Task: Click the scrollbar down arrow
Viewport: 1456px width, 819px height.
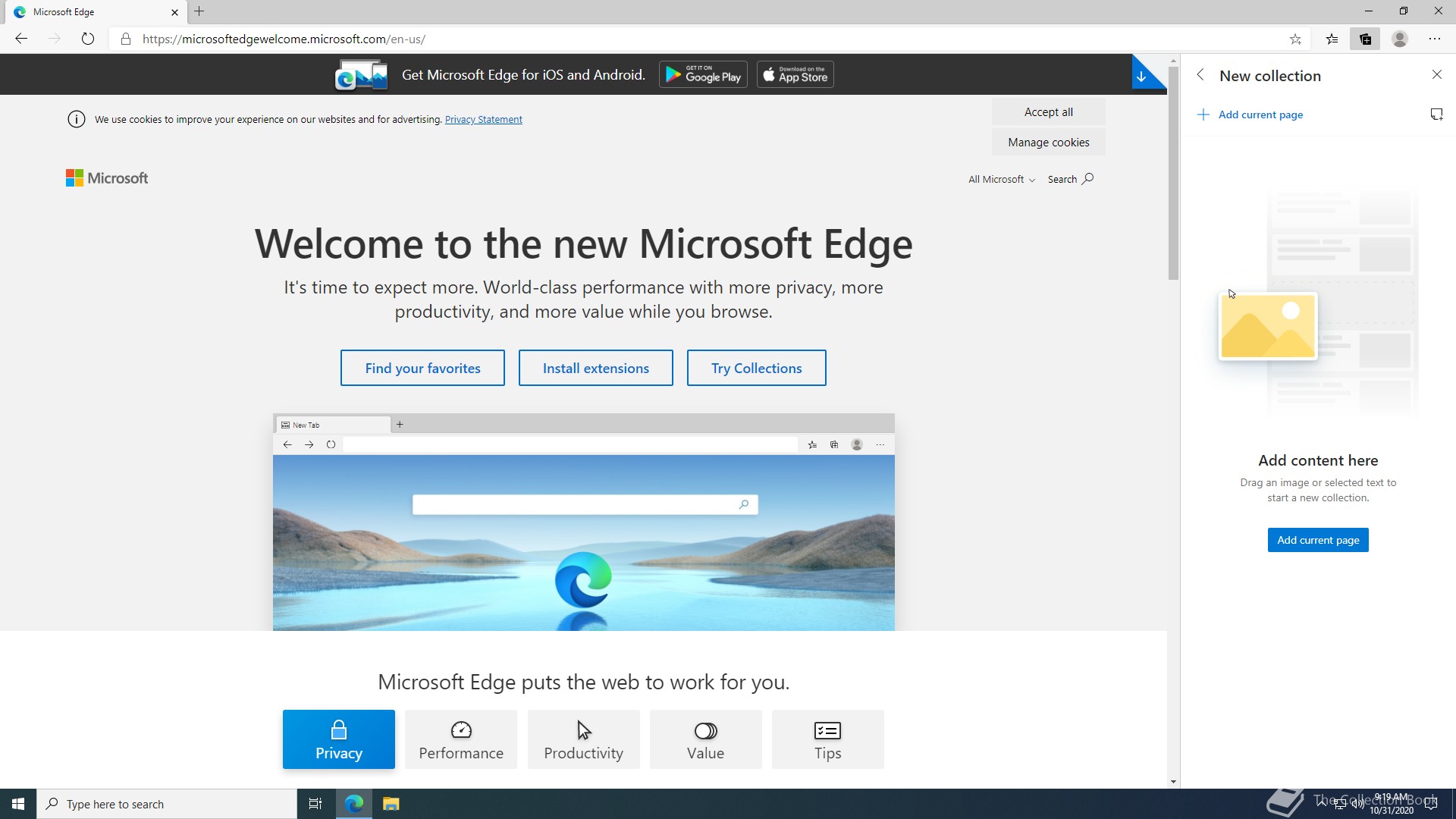Action: pos(1173,782)
